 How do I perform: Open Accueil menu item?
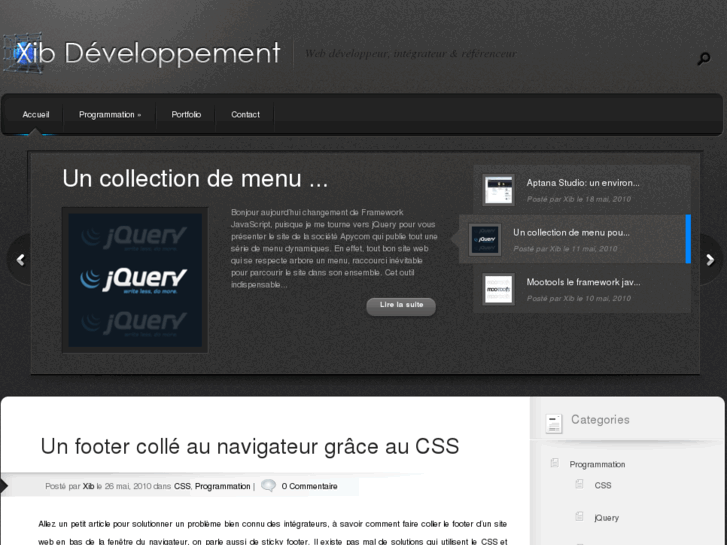pyautogui.click(x=36, y=115)
